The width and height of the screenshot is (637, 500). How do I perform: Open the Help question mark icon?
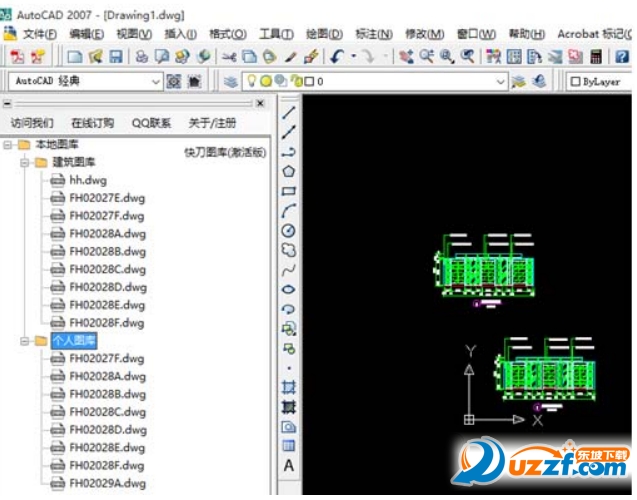click(x=622, y=56)
